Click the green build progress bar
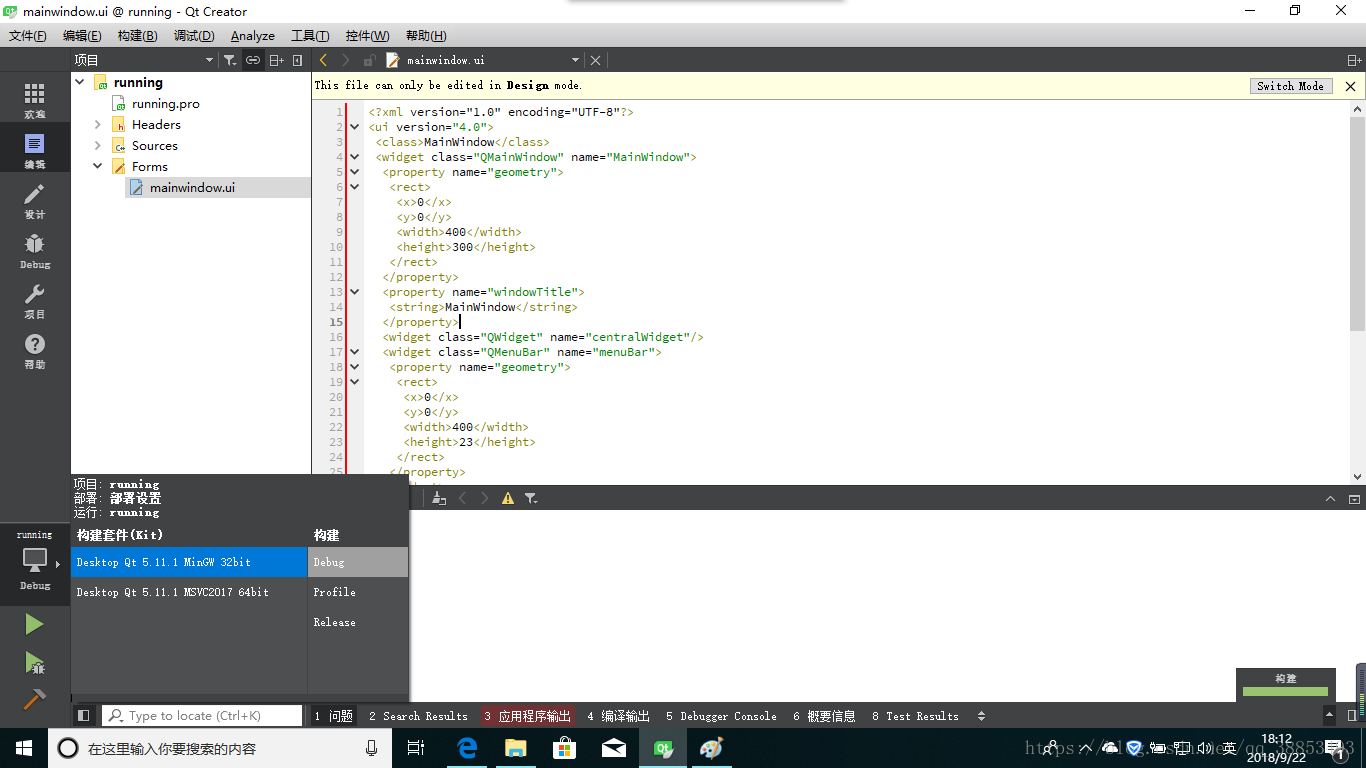 click(x=1285, y=691)
